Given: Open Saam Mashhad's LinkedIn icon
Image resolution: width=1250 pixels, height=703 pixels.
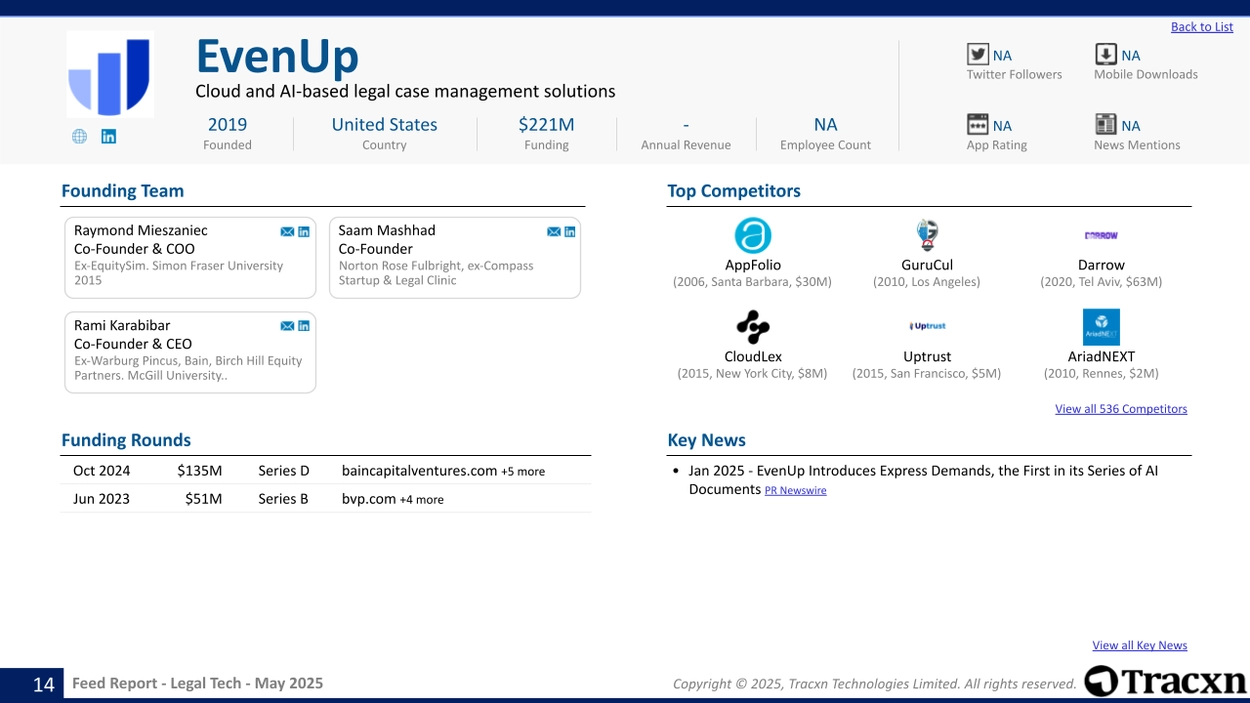Looking at the screenshot, I should [x=570, y=232].
